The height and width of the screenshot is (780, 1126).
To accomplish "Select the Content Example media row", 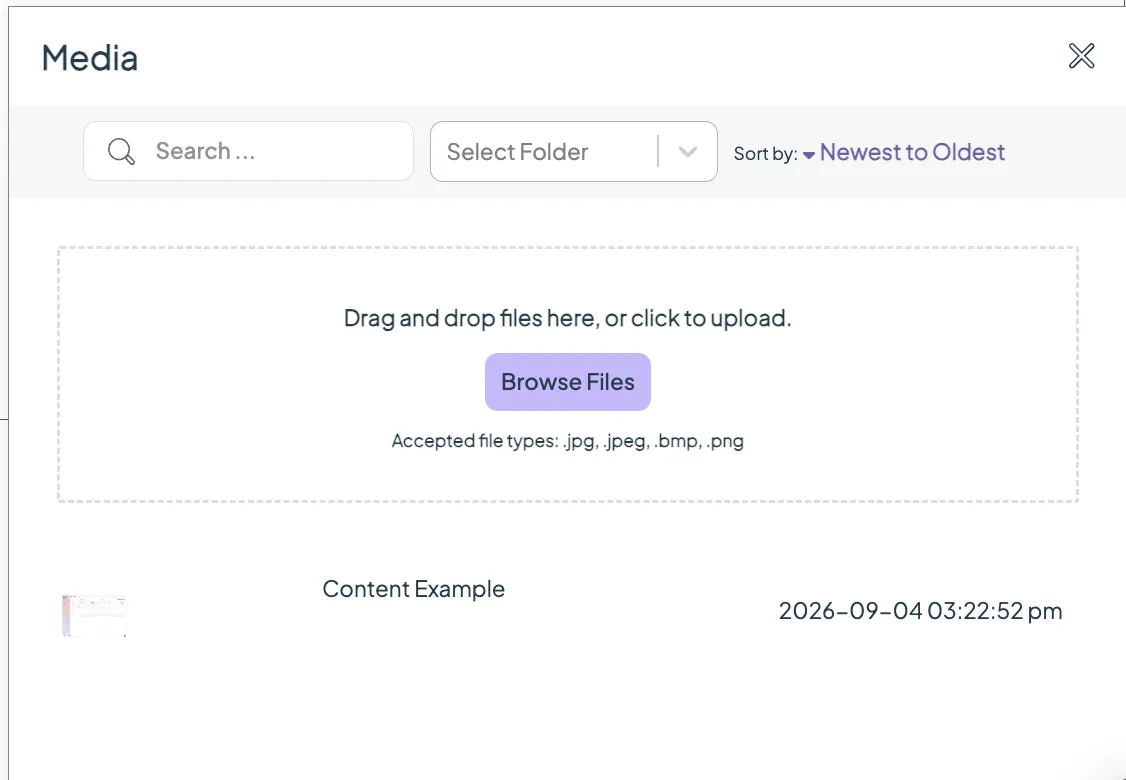I will click(x=562, y=615).
